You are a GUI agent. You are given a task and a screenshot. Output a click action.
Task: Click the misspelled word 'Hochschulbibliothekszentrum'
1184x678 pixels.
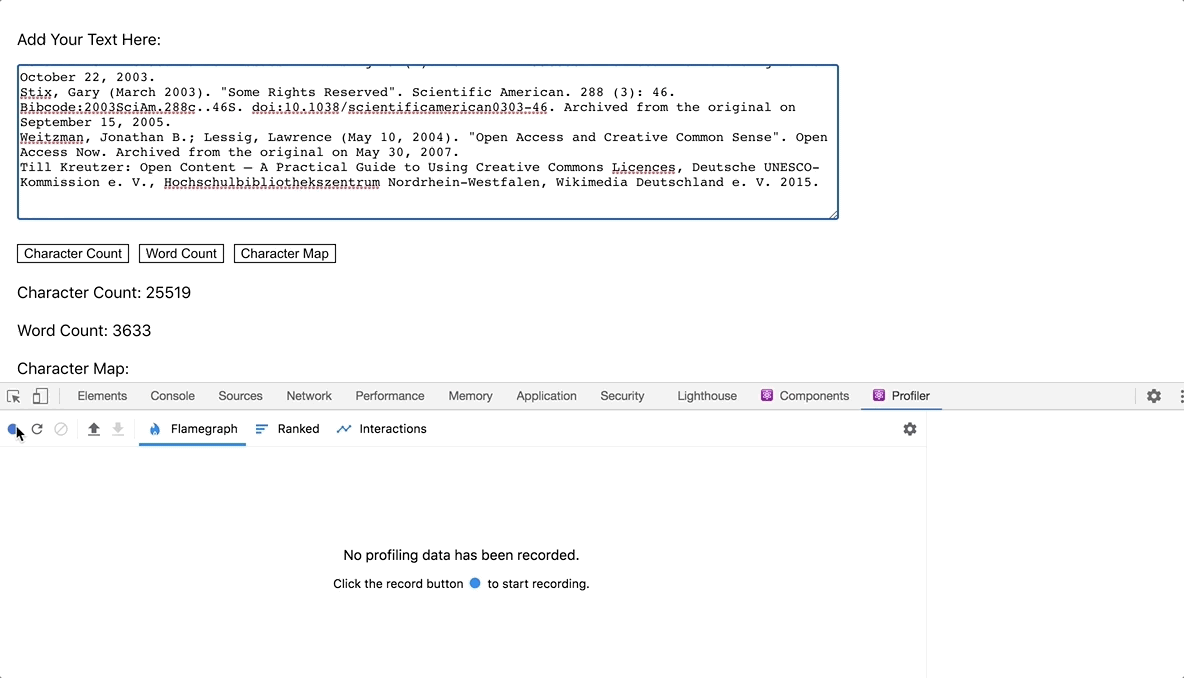pos(272,183)
